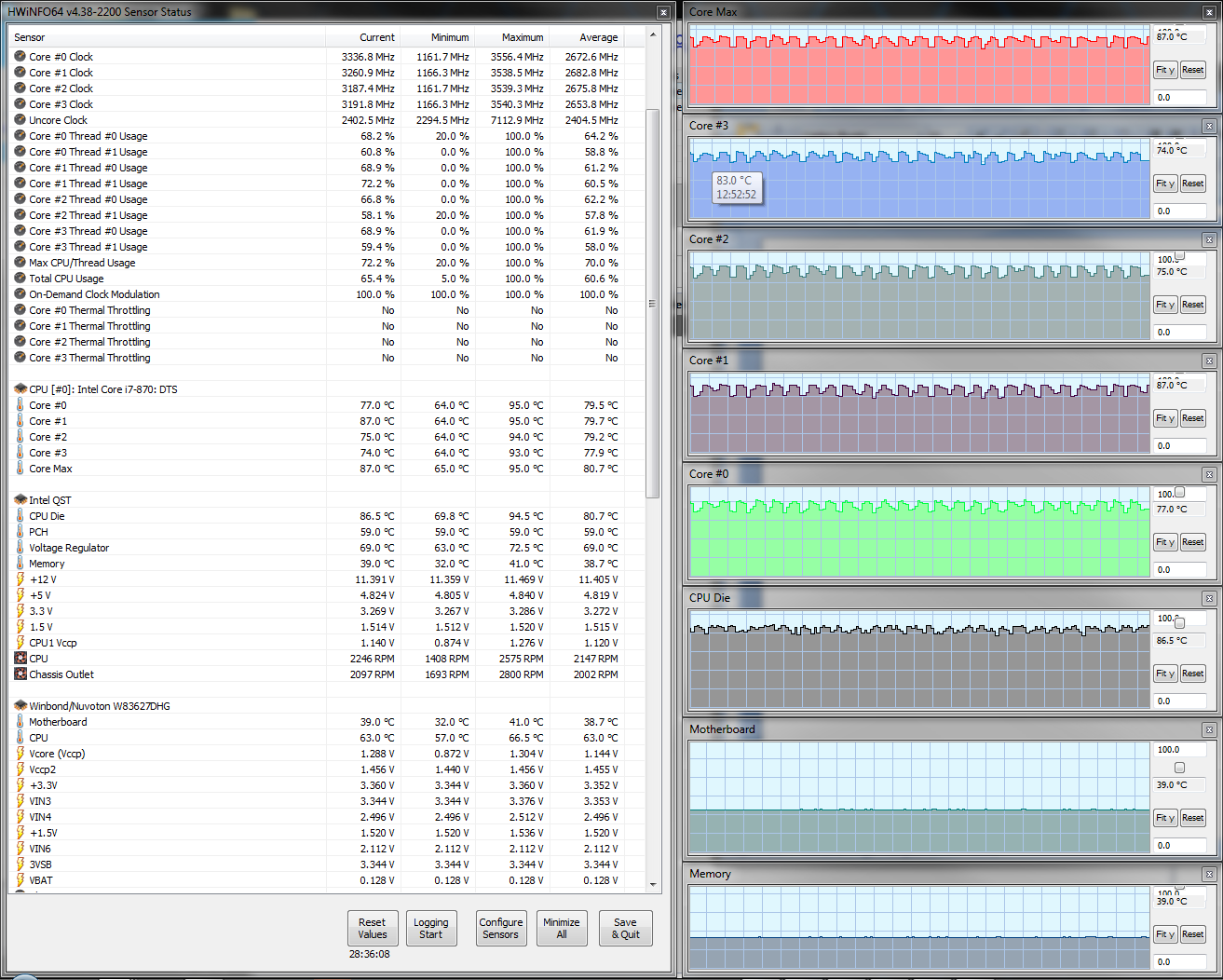Screen dimensions: 1223x980
Task: Click the Core #0 Thermal Throttling row icon
Action: (x=20, y=310)
